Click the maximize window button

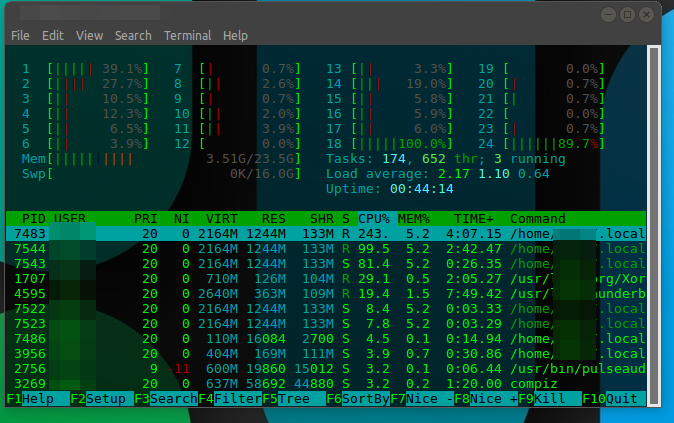(x=628, y=14)
